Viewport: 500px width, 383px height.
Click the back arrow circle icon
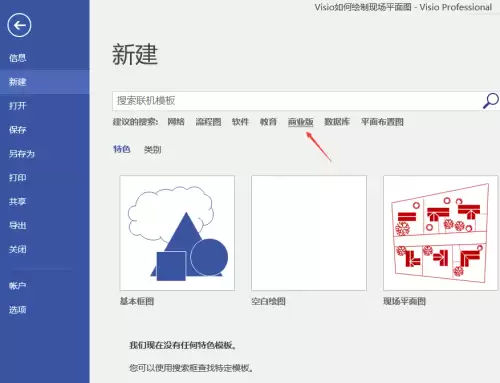click(19, 25)
